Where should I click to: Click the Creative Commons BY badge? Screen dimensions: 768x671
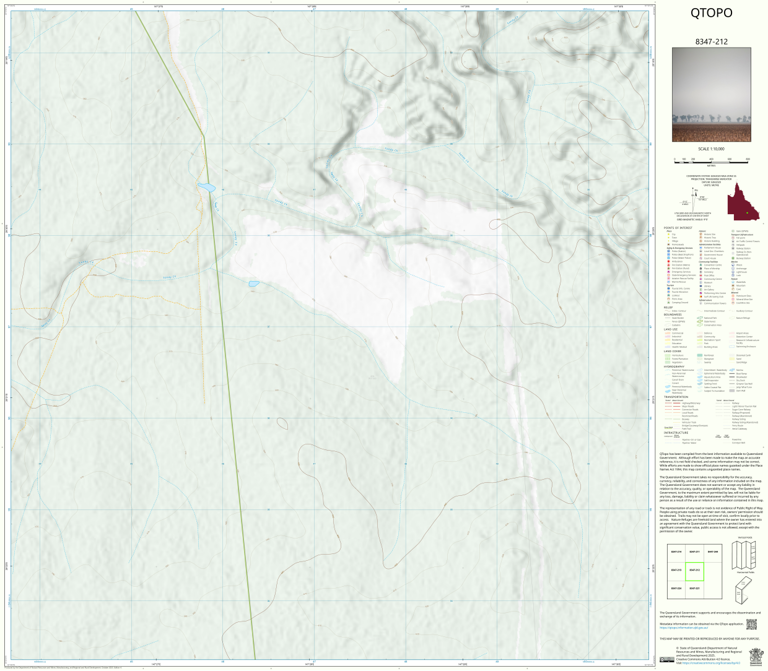666,660
